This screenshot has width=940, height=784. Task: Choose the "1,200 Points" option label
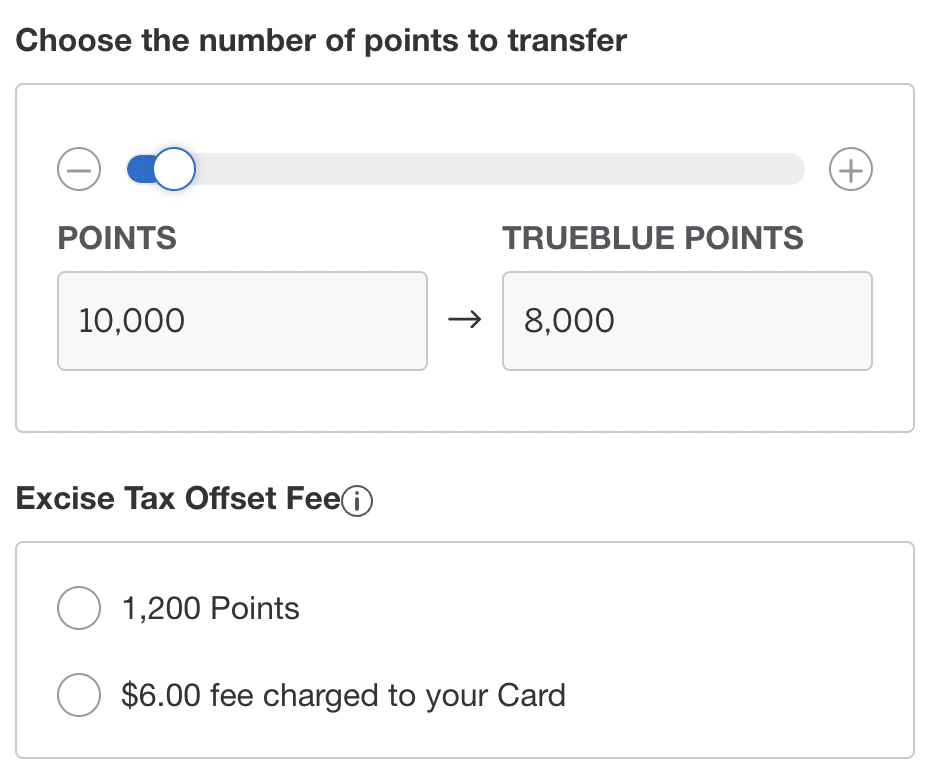(x=210, y=608)
